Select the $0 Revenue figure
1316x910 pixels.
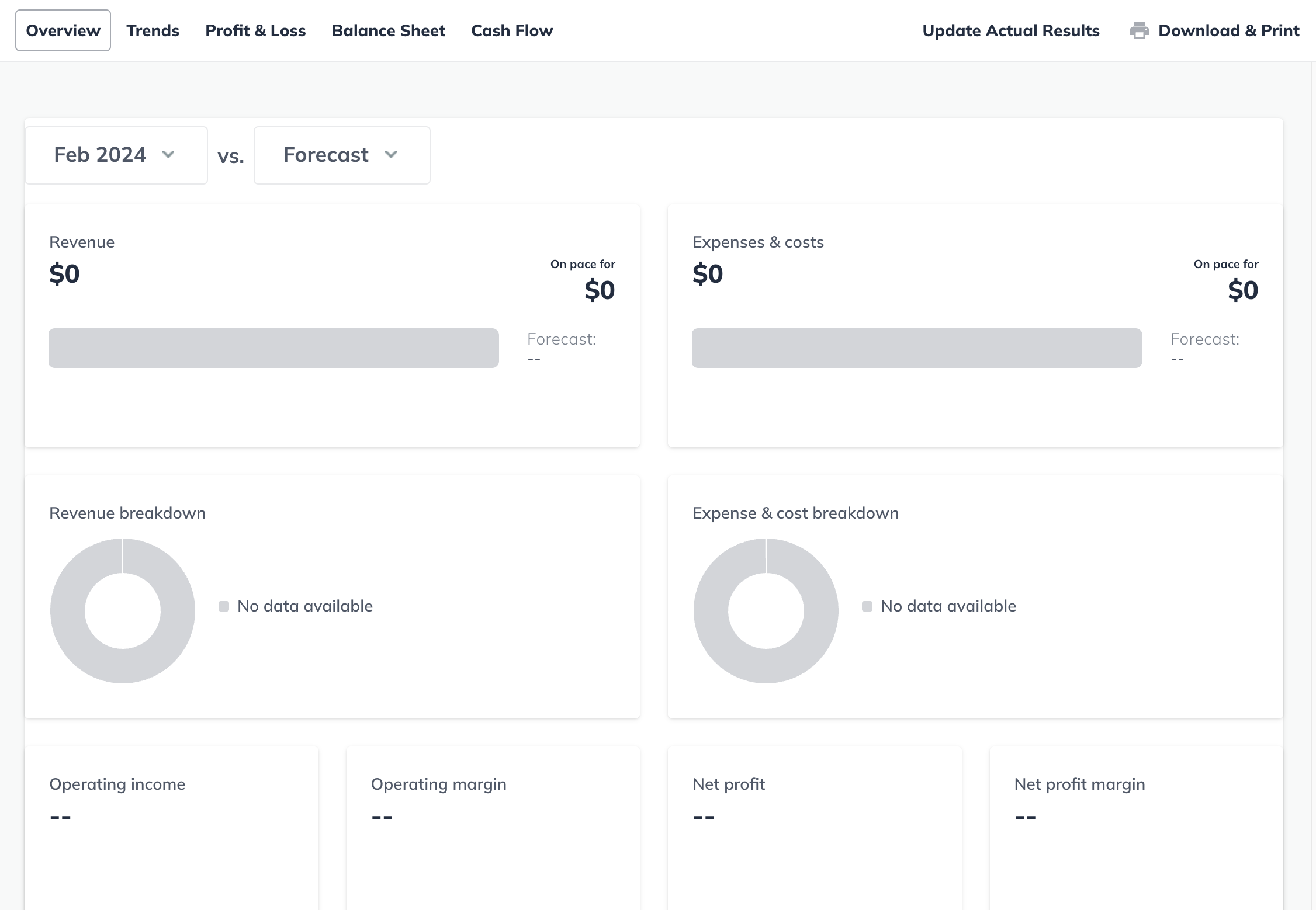(x=64, y=273)
